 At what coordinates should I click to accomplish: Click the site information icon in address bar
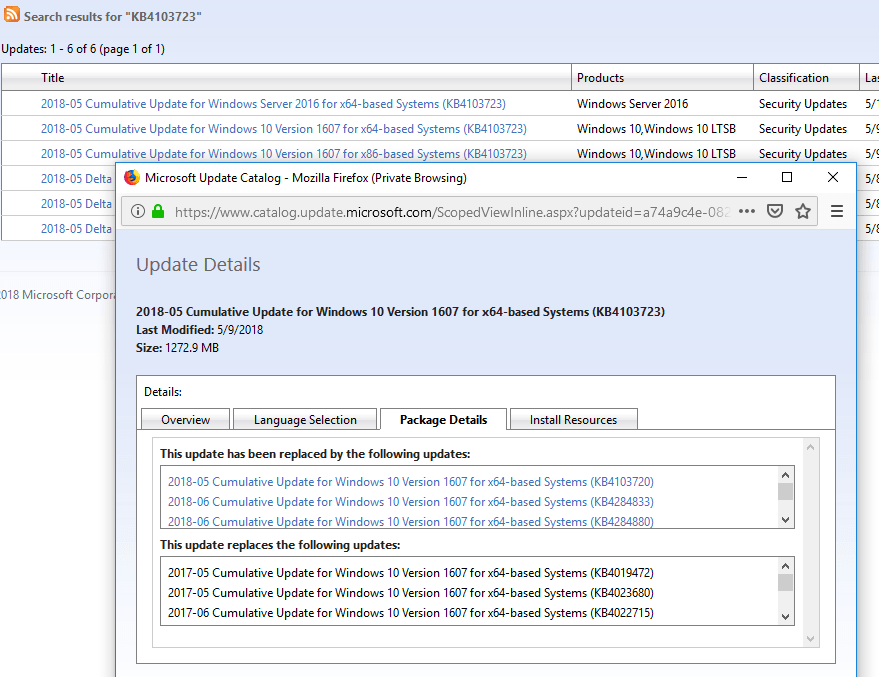coord(137,211)
